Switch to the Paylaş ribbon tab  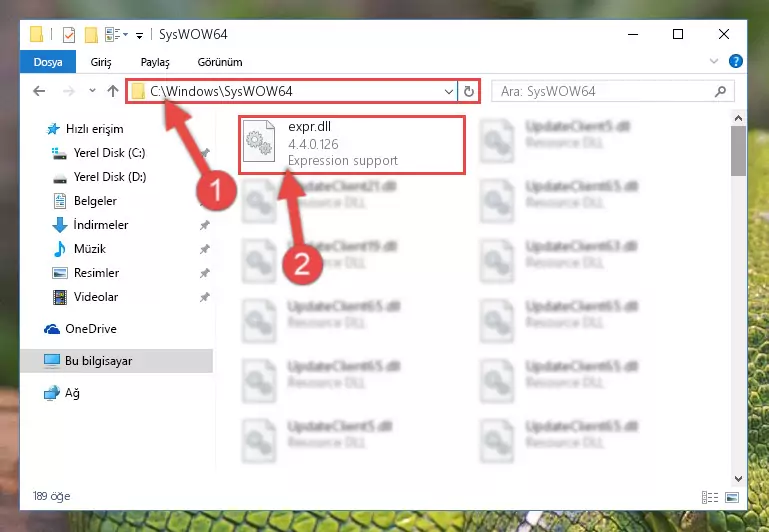155,62
